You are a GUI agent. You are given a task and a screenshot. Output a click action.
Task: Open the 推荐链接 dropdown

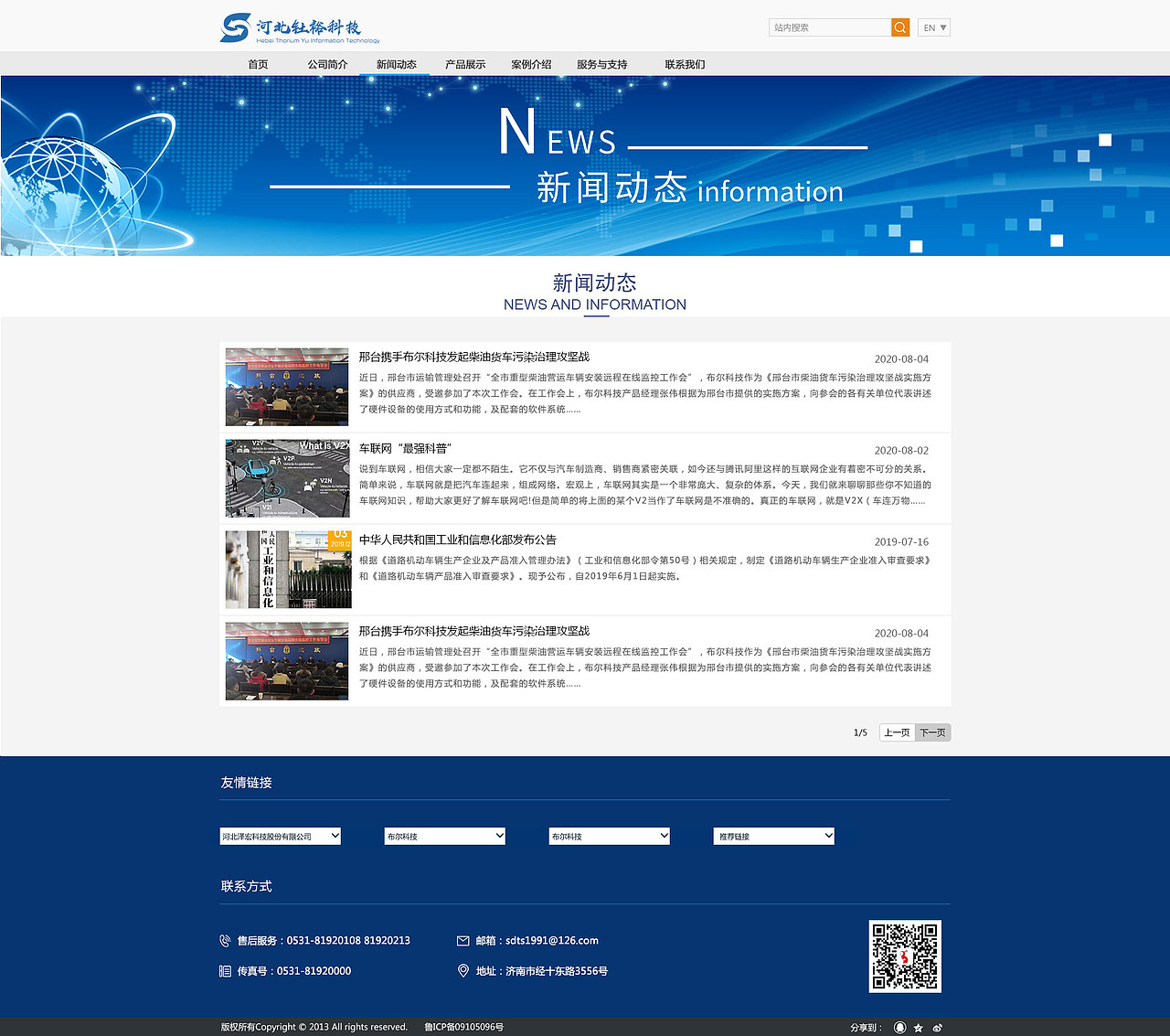pyautogui.click(x=773, y=836)
